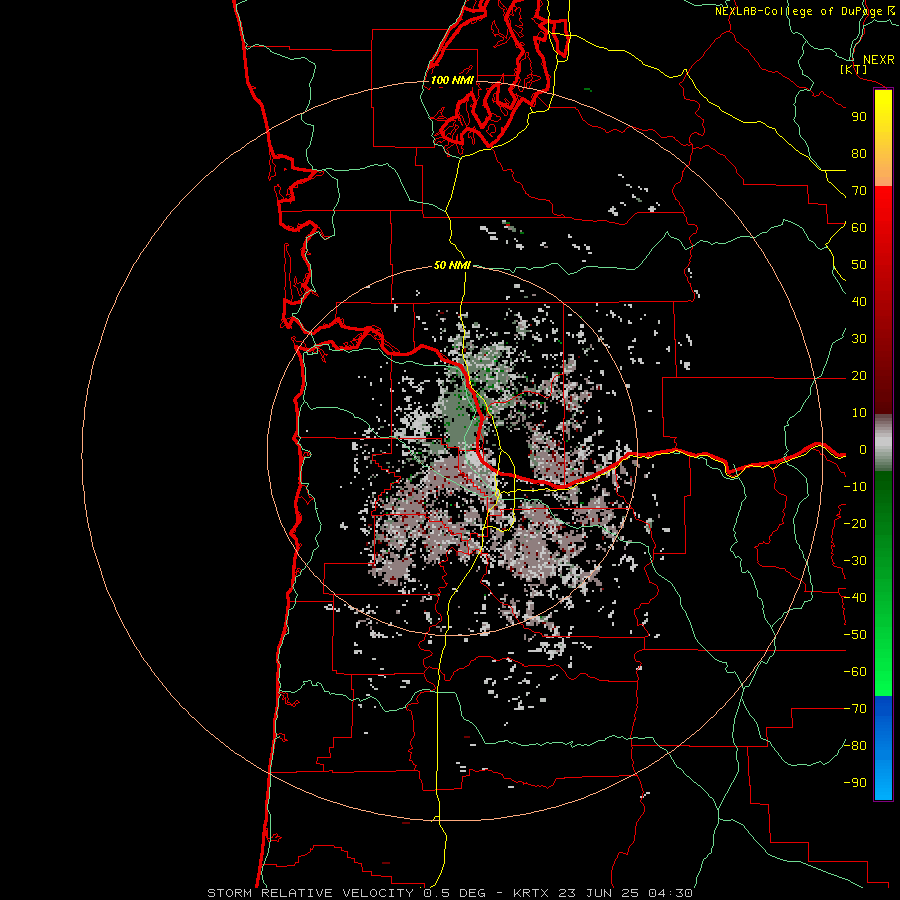The height and width of the screenshot is (900, 900).
Task: Click the positive 10 velocity scale label
Action: click(859, 413)
